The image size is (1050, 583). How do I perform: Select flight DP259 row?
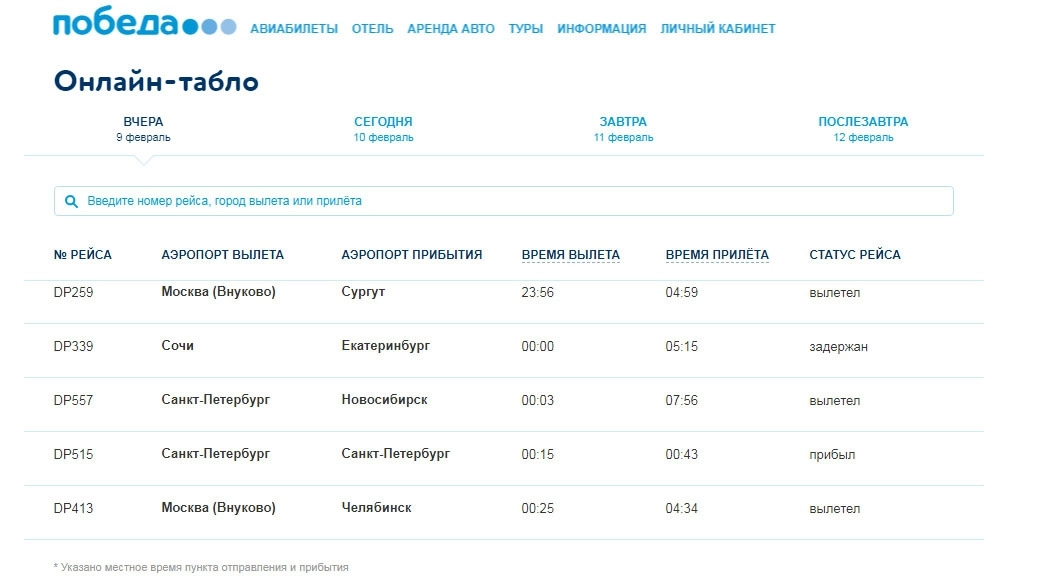(73, 293)
